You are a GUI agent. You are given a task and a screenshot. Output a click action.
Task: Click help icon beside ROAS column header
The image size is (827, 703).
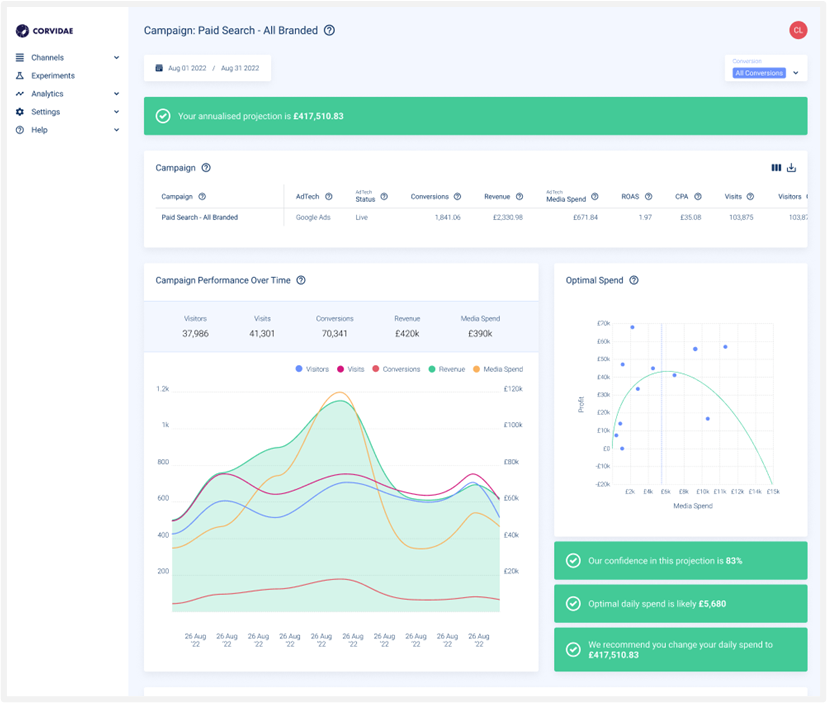pyautogui.click(x=648, y=197)
